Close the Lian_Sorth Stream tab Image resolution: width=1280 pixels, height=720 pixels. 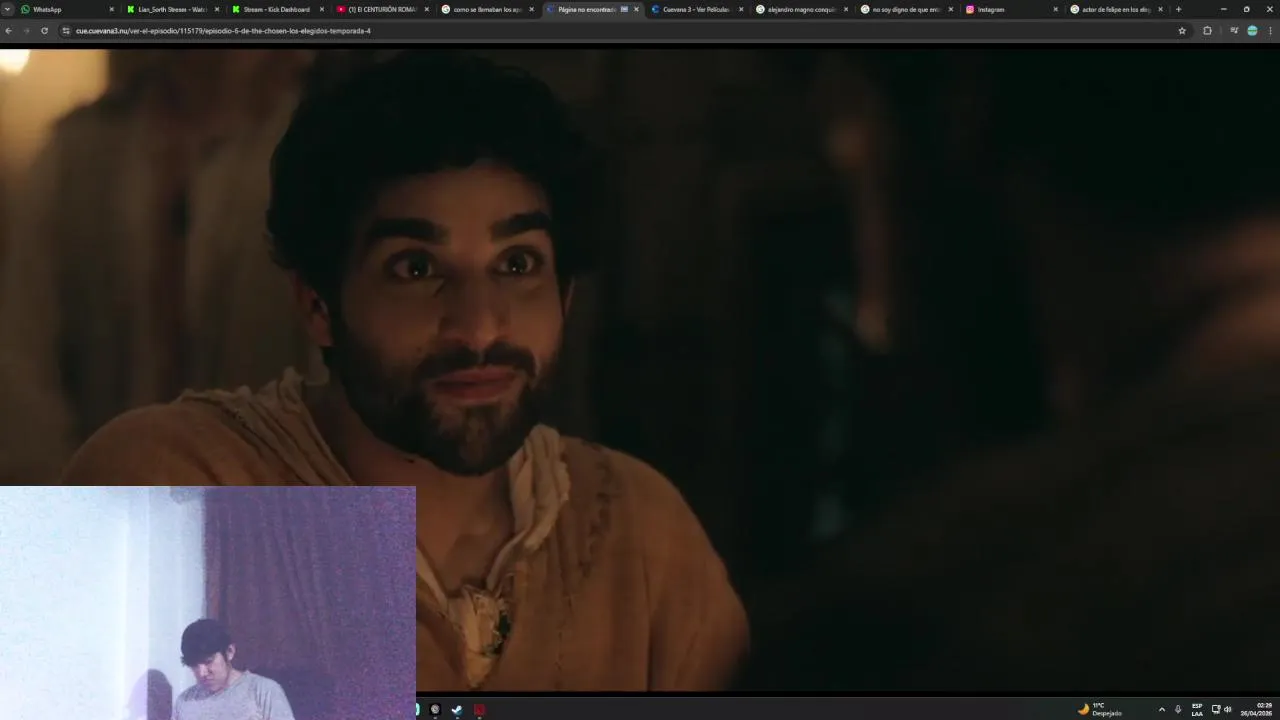[216, 9]
